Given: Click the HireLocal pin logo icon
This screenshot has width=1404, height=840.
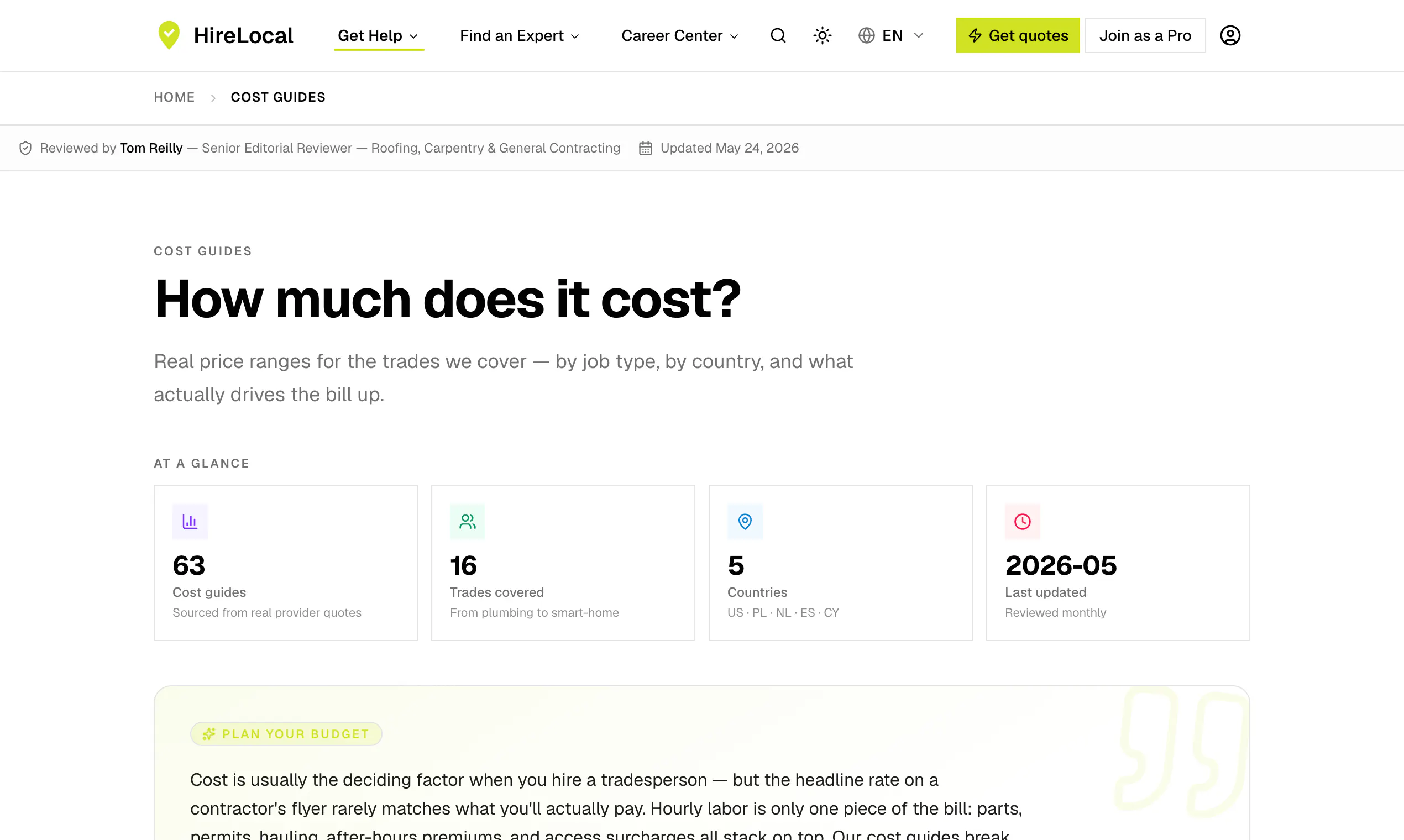Looking at the screenshot, I should 169,35.
